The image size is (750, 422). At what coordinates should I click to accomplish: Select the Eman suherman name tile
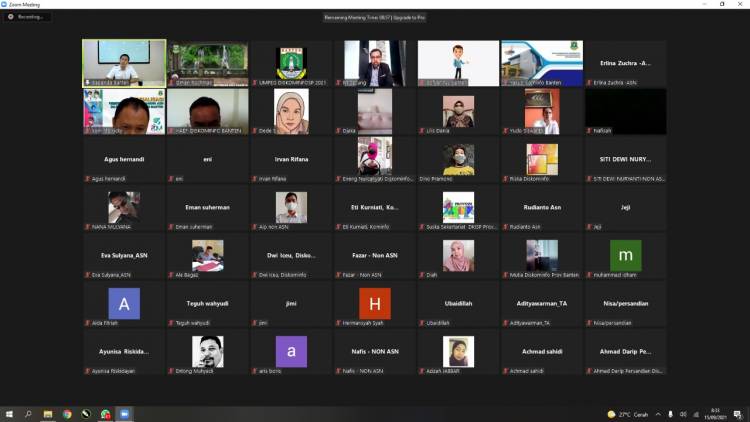click(208, 208)
